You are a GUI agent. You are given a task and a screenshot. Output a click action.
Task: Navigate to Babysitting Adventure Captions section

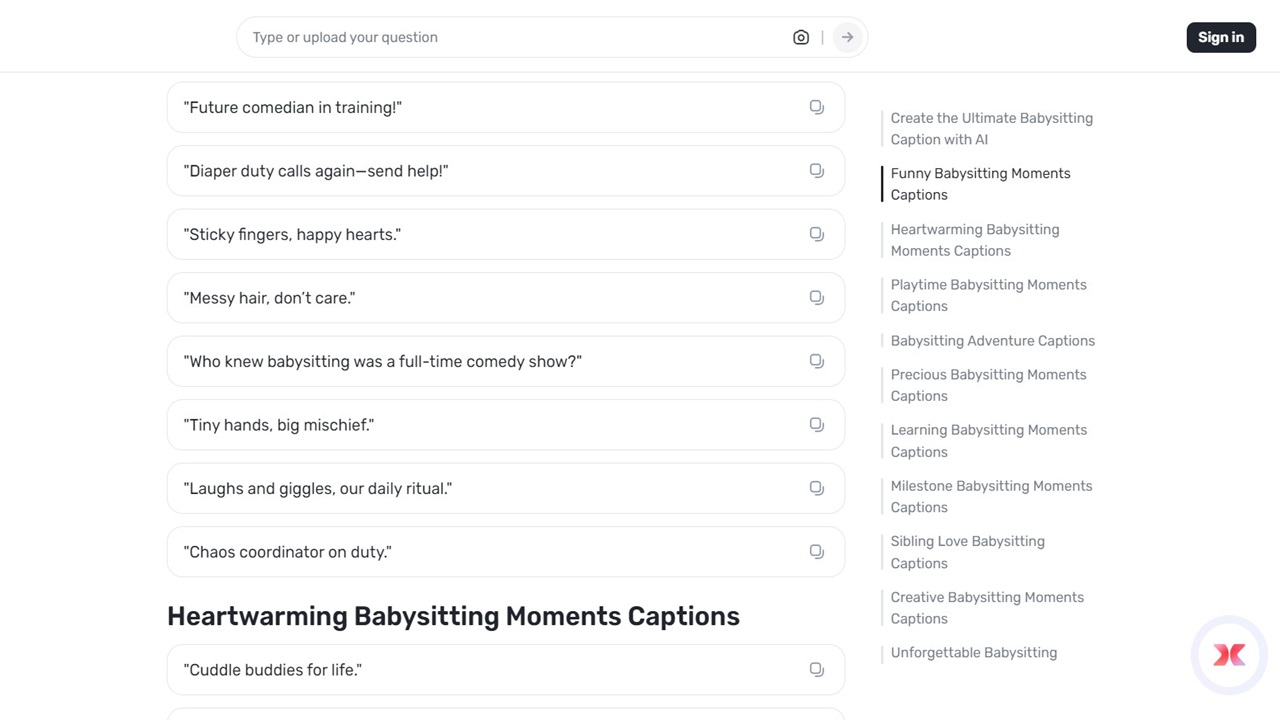(992, 341)
